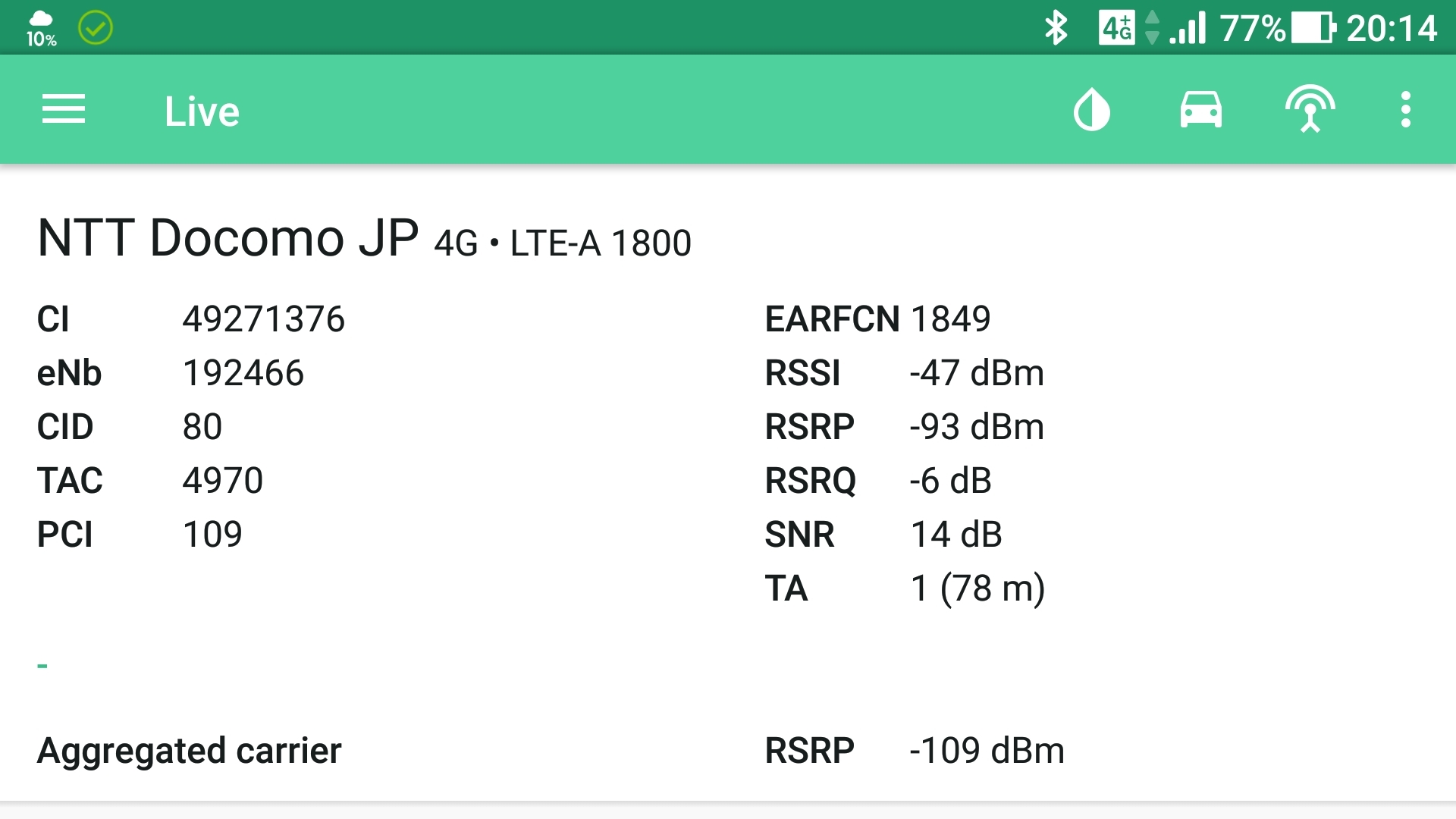1456x819 pixels.
Task: Tap the water drop theme icon
Action: tap(1092, 110)
